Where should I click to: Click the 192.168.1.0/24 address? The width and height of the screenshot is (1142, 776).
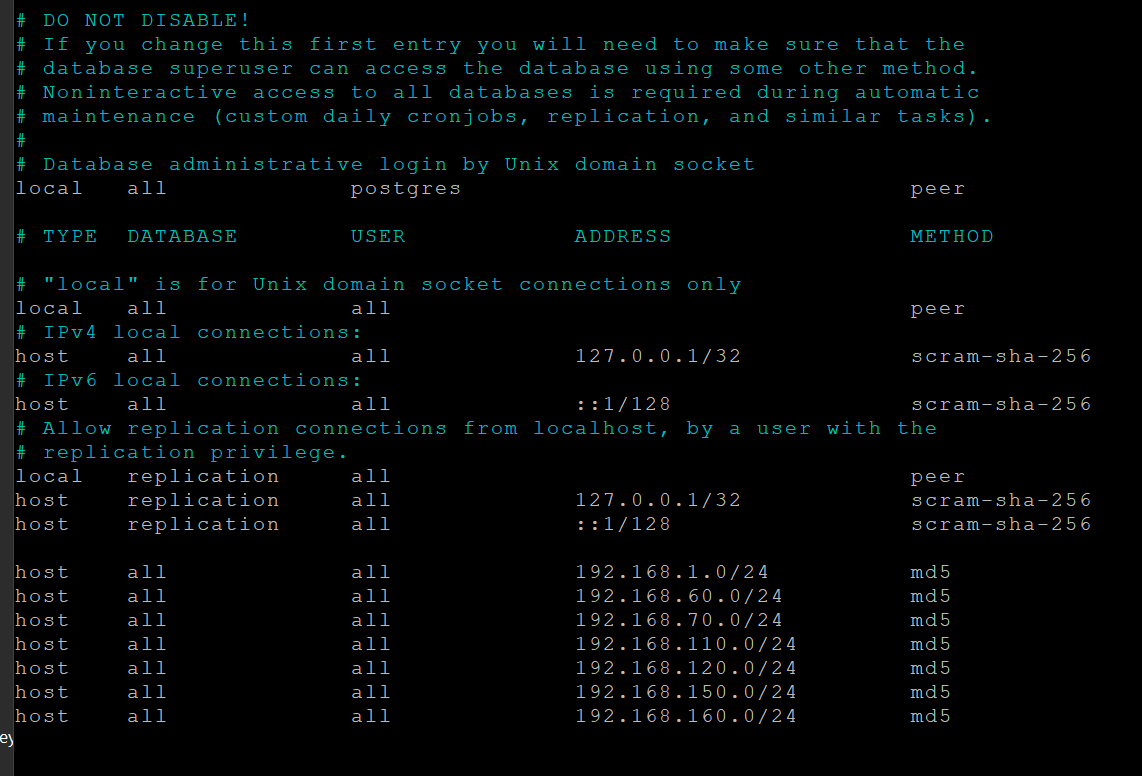672,573
